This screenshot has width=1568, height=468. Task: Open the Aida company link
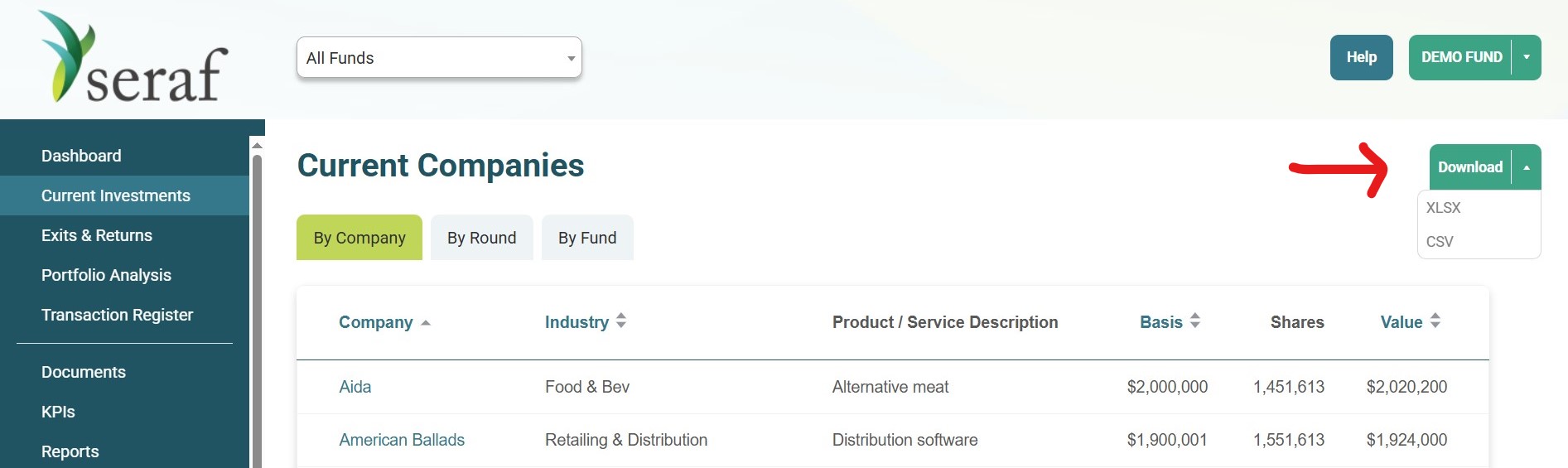click(x=355, y=387)
